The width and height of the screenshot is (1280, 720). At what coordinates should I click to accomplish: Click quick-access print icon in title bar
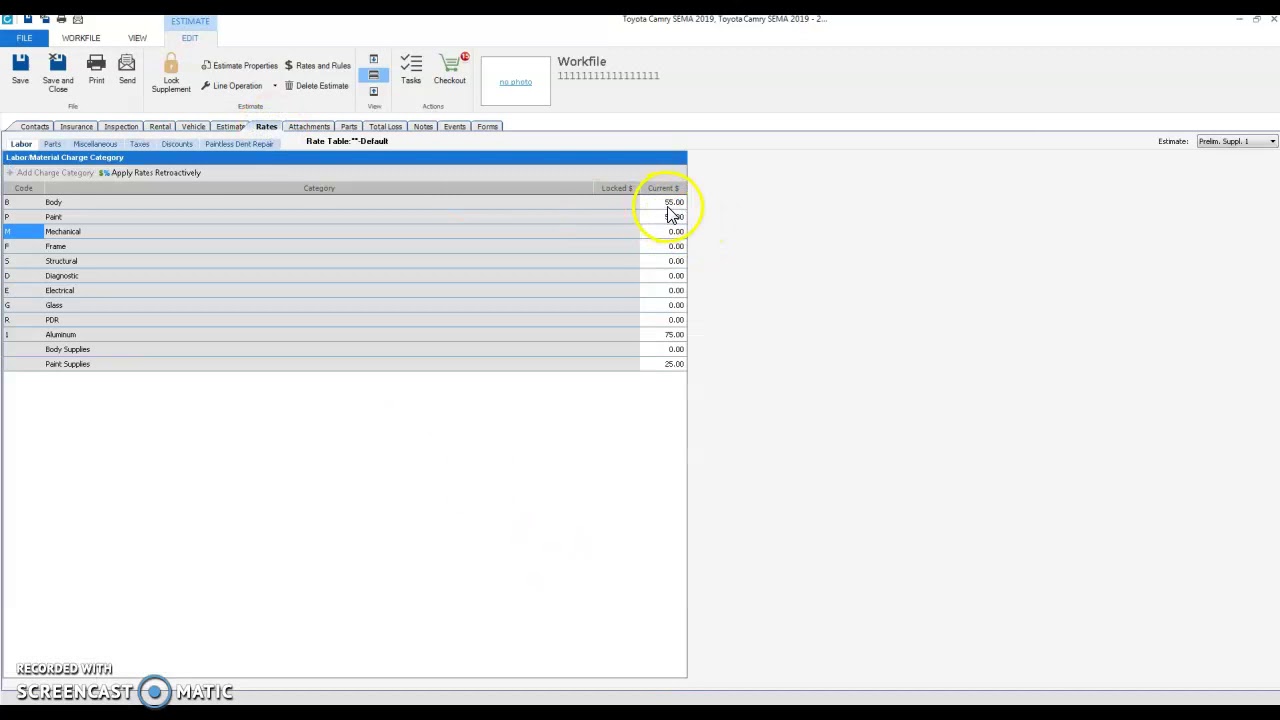point(61,19)
